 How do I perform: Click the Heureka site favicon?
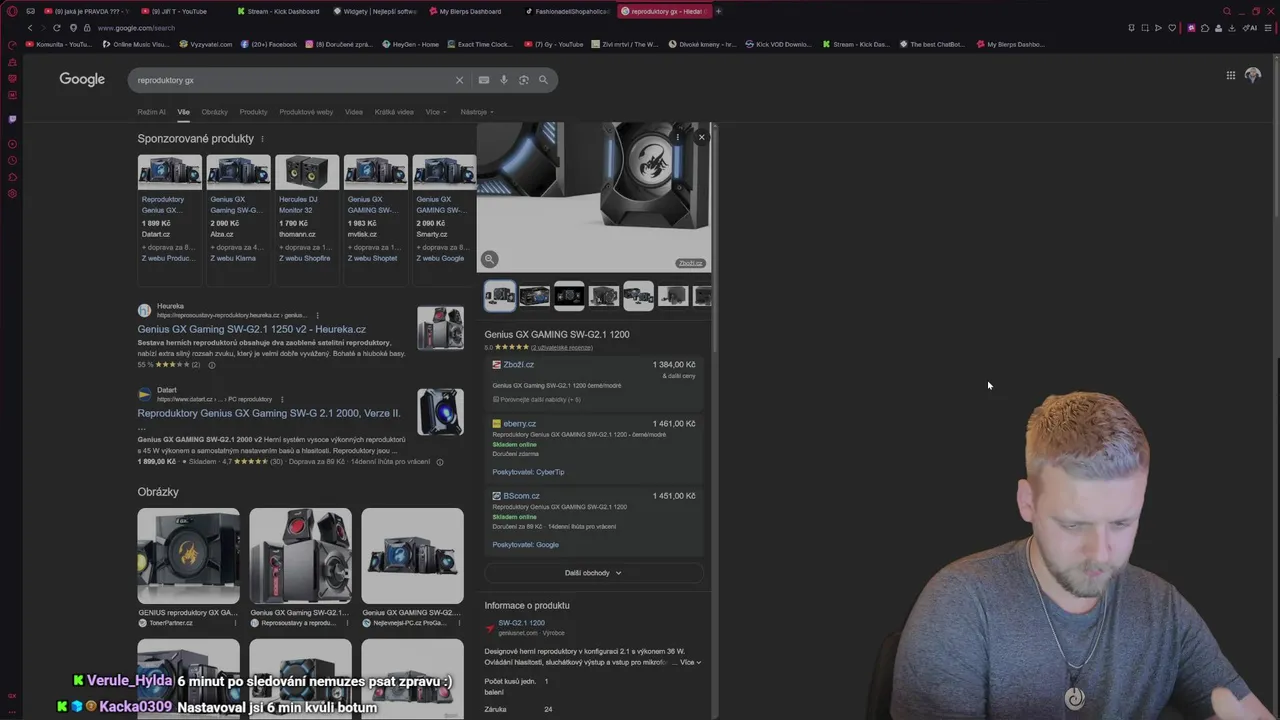144,311
